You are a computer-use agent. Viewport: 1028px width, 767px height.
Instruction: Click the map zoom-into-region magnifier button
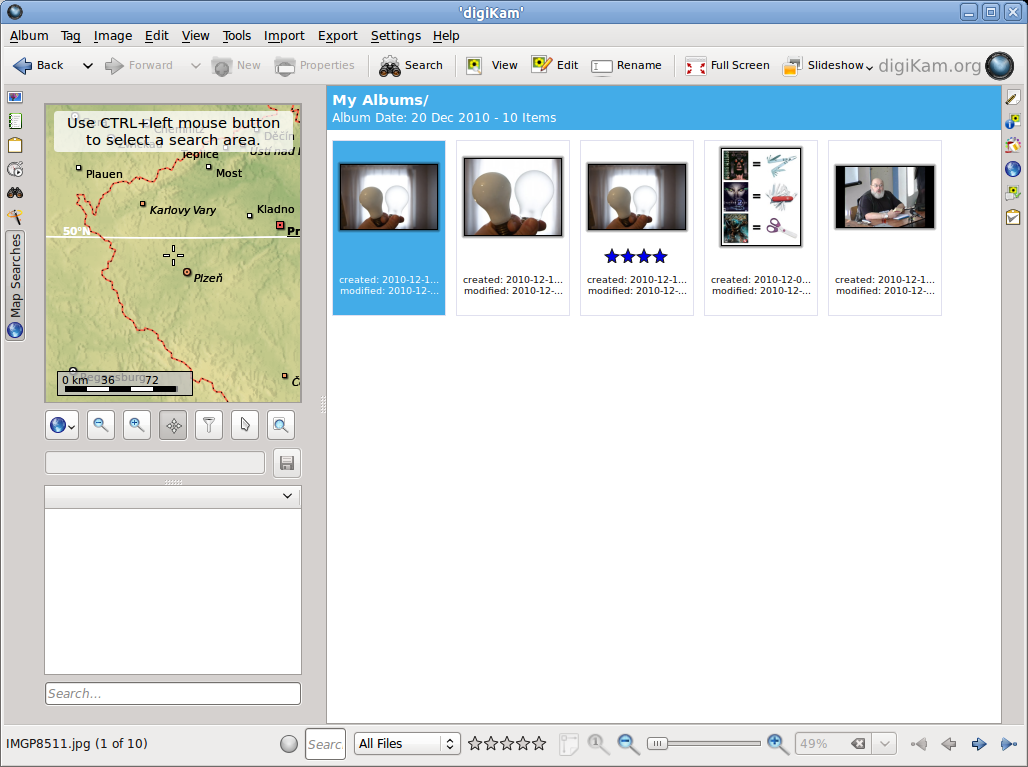281,425
